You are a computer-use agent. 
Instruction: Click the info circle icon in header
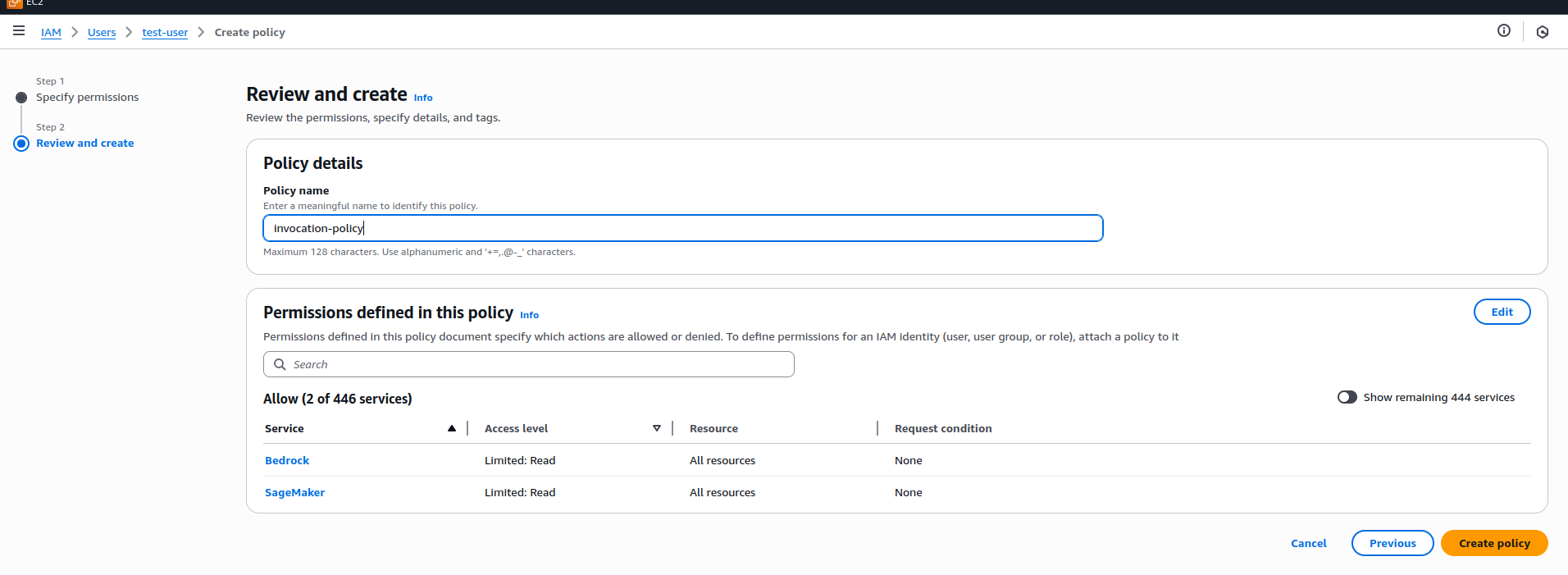(1503, 31)
